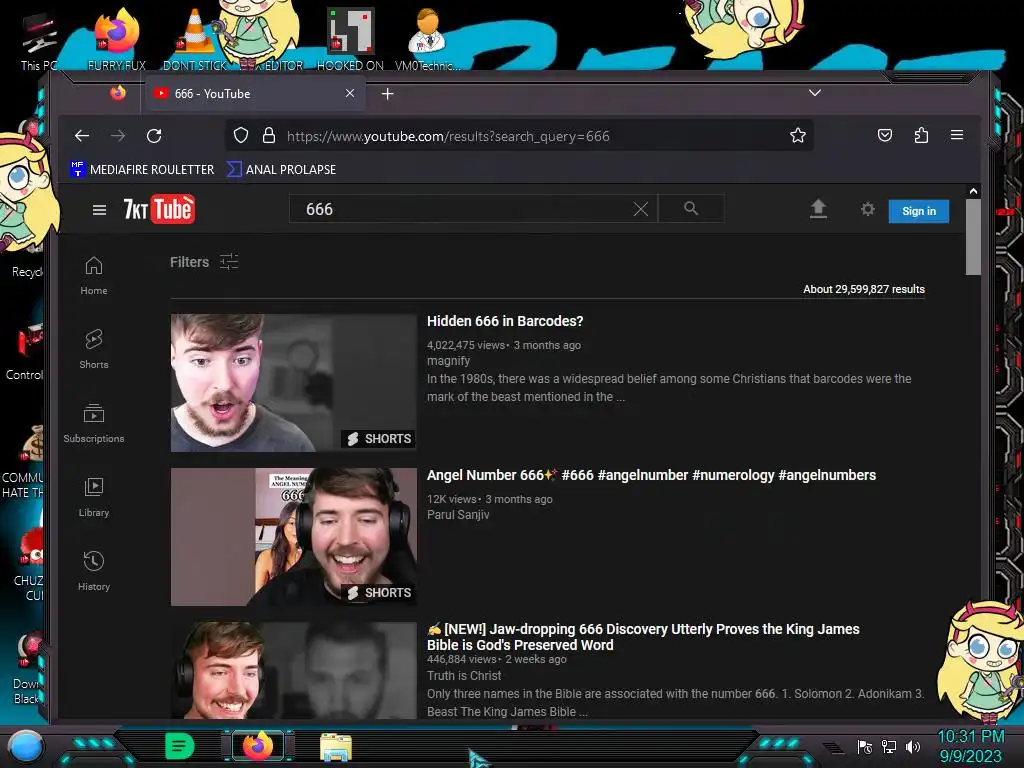Viewport: 1024px width, 768px height.
Task: Close the 666 - YouTube tab
Action: click(350, 93)
